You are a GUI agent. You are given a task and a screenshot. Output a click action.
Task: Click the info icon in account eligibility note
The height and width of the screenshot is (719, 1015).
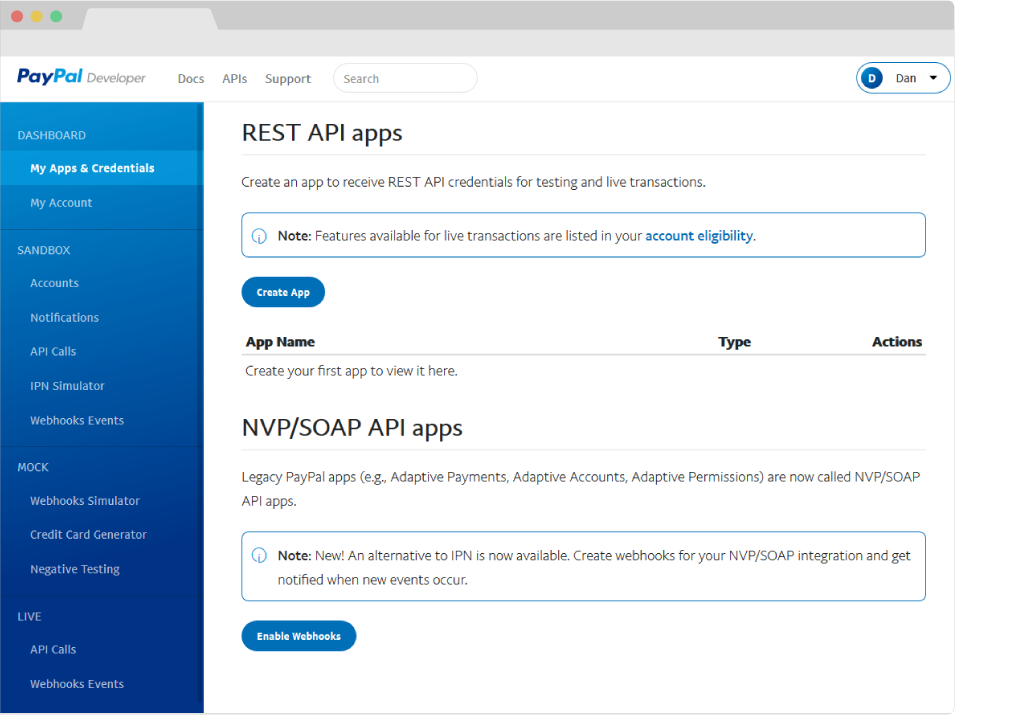(x=259, y=236)
